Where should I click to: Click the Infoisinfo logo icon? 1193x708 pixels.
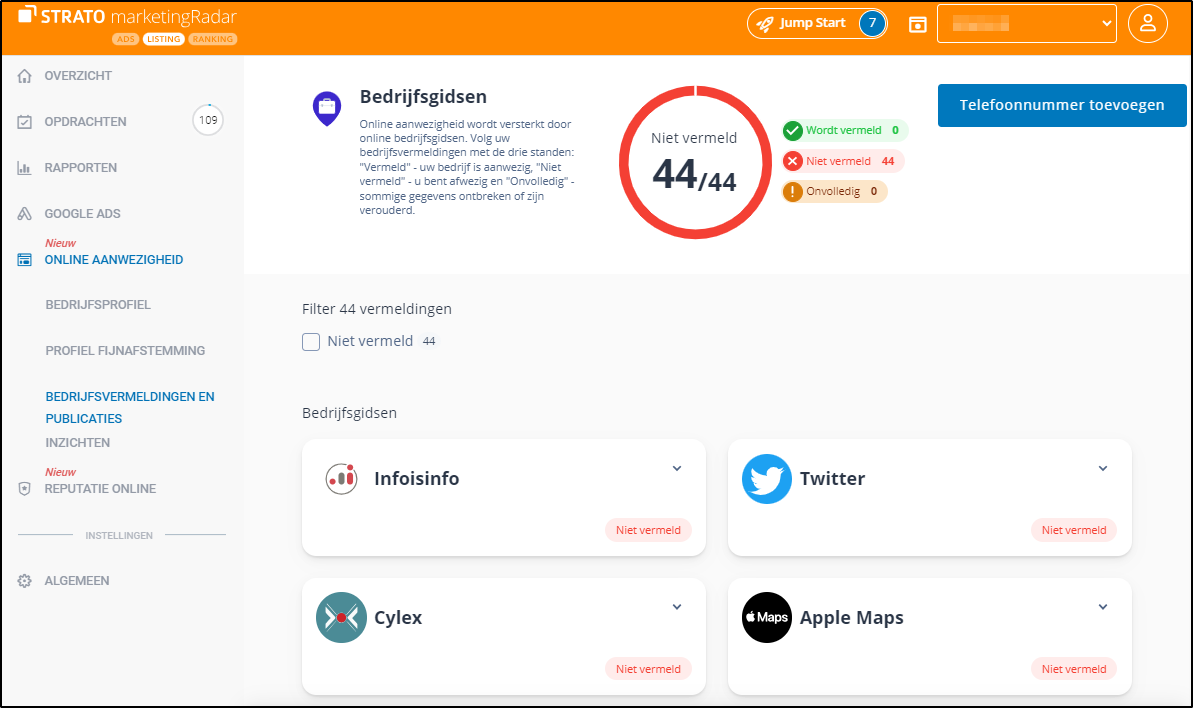pyautogui.click(x=341, y=479)
